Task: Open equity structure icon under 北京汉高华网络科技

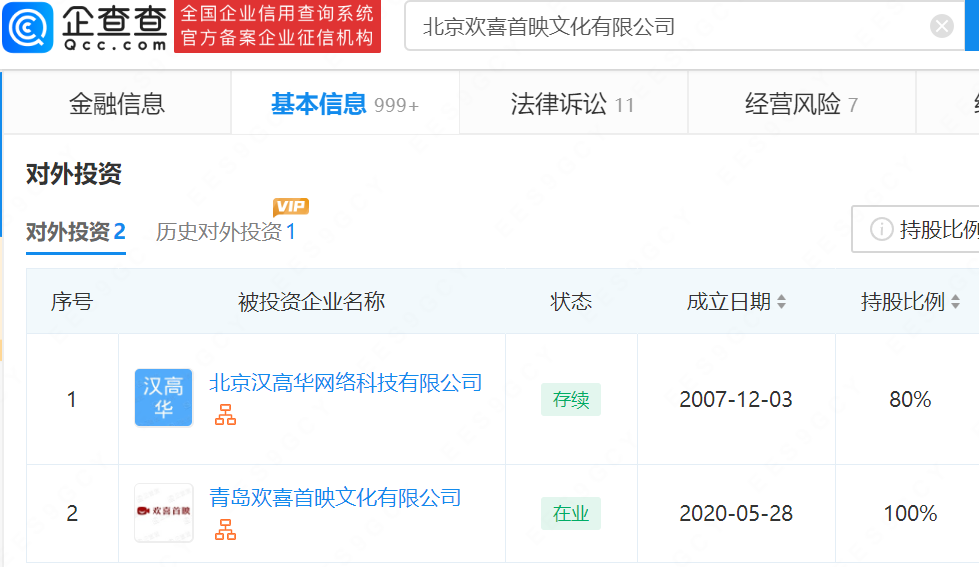Action: point(225,415)
